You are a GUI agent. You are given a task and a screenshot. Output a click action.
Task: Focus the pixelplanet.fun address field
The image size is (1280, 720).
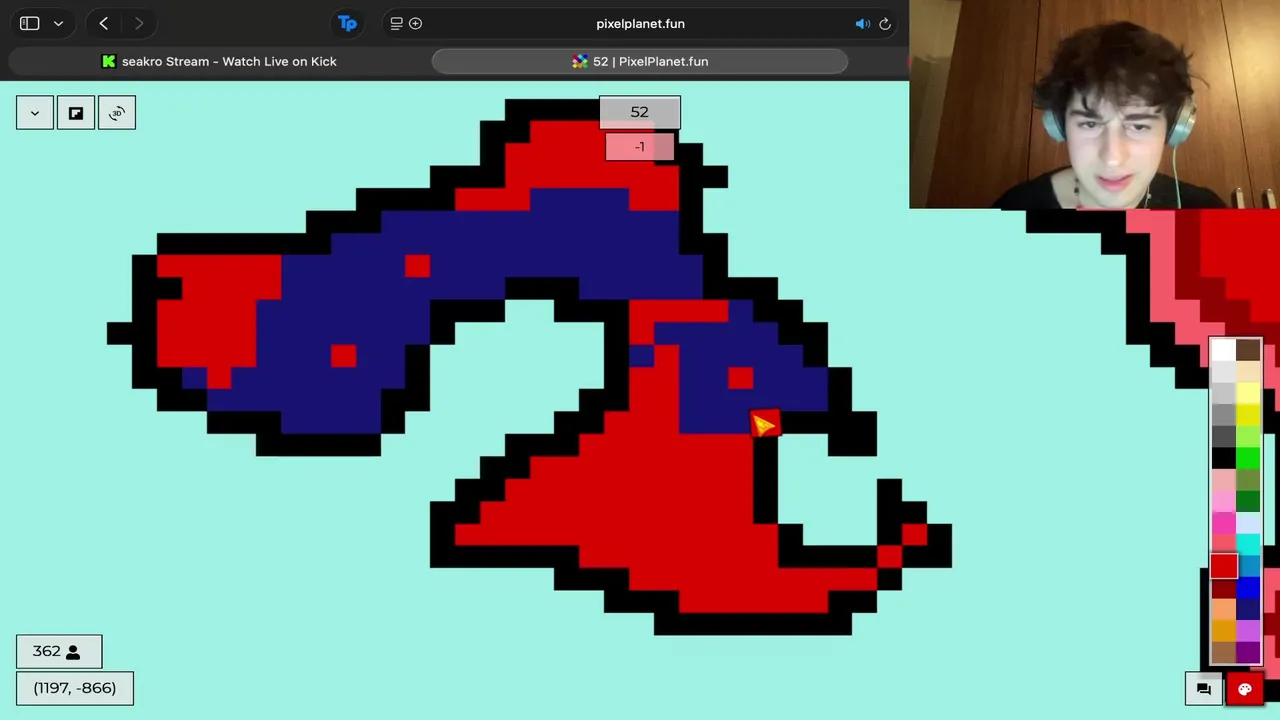[x=640, y=23]
